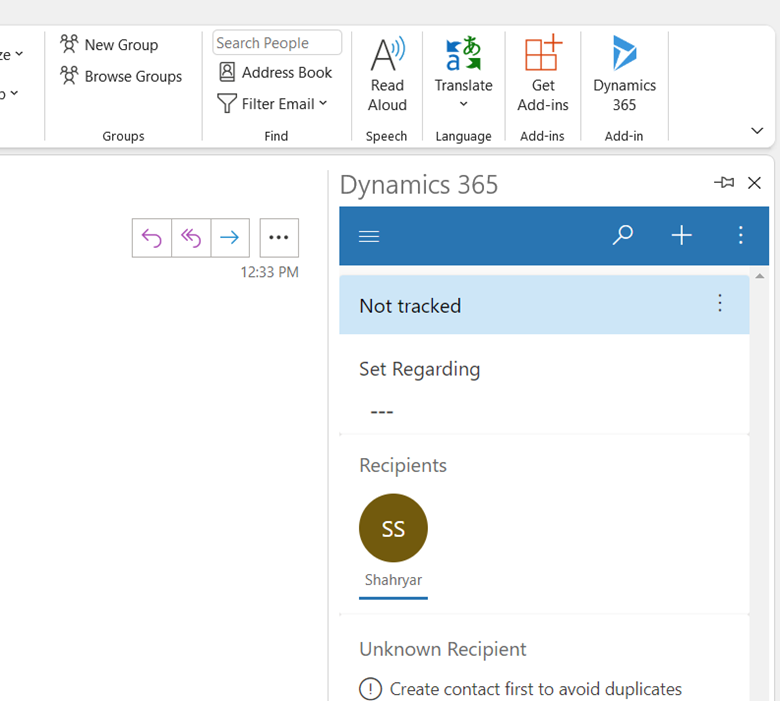Image resolution: width=780 pixels, height=701 pixels.
Task: Click the Set Regarding empty value
Action: pos(382,412)
